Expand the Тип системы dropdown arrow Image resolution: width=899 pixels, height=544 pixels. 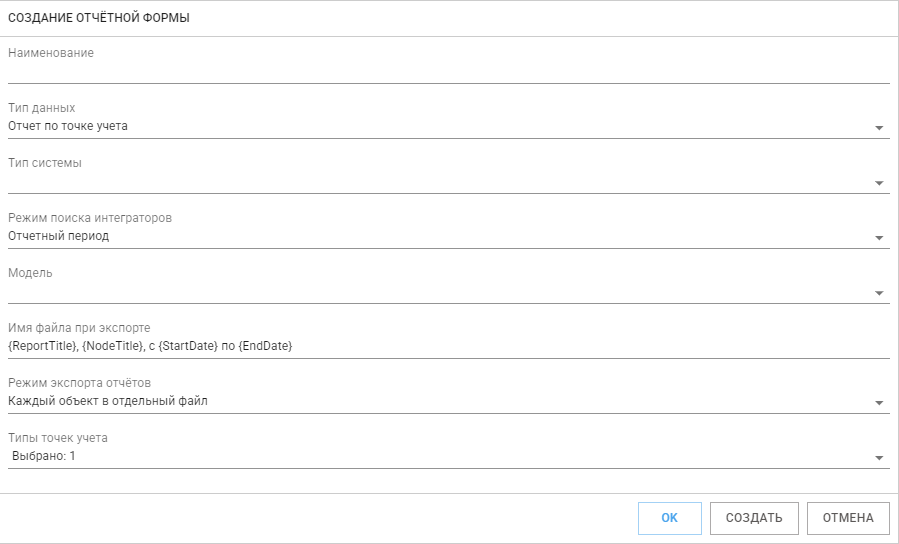point(879,183)
